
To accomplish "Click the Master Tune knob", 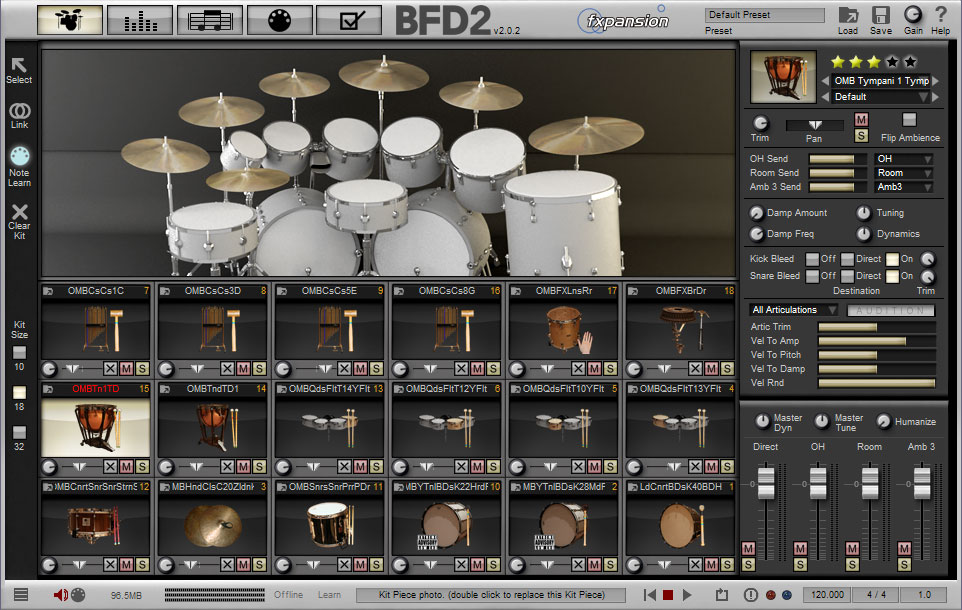I will [x=821, y=421].
